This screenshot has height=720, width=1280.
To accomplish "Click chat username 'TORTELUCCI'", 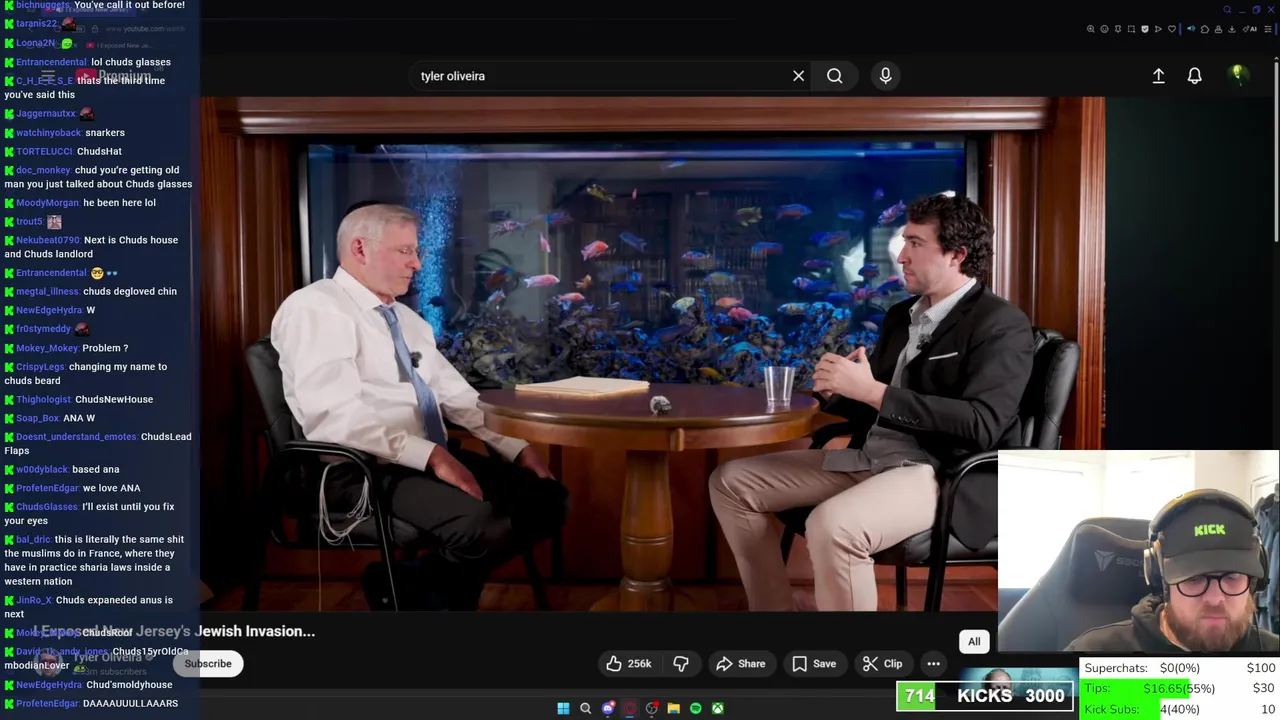I will coord(44,152).
